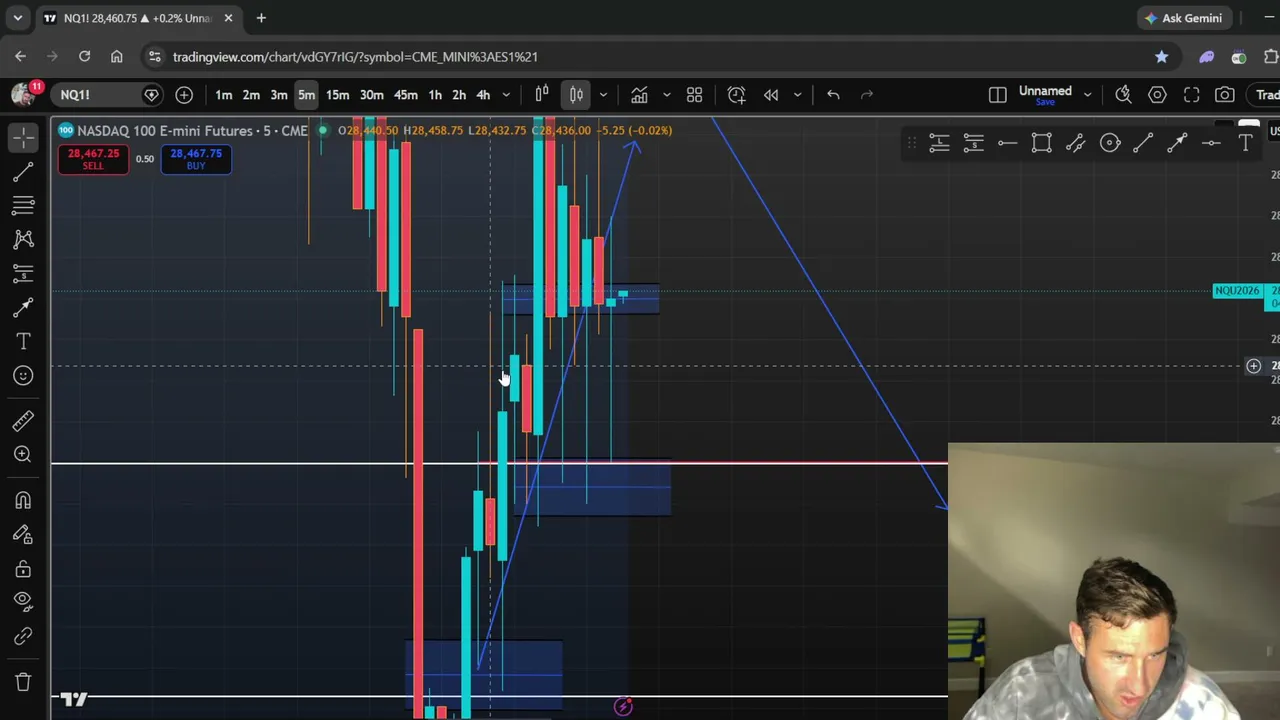Pick the arrow tool in favorites bar
The height and width of the screenshot is (720, 1280).
pos(1177,143)
